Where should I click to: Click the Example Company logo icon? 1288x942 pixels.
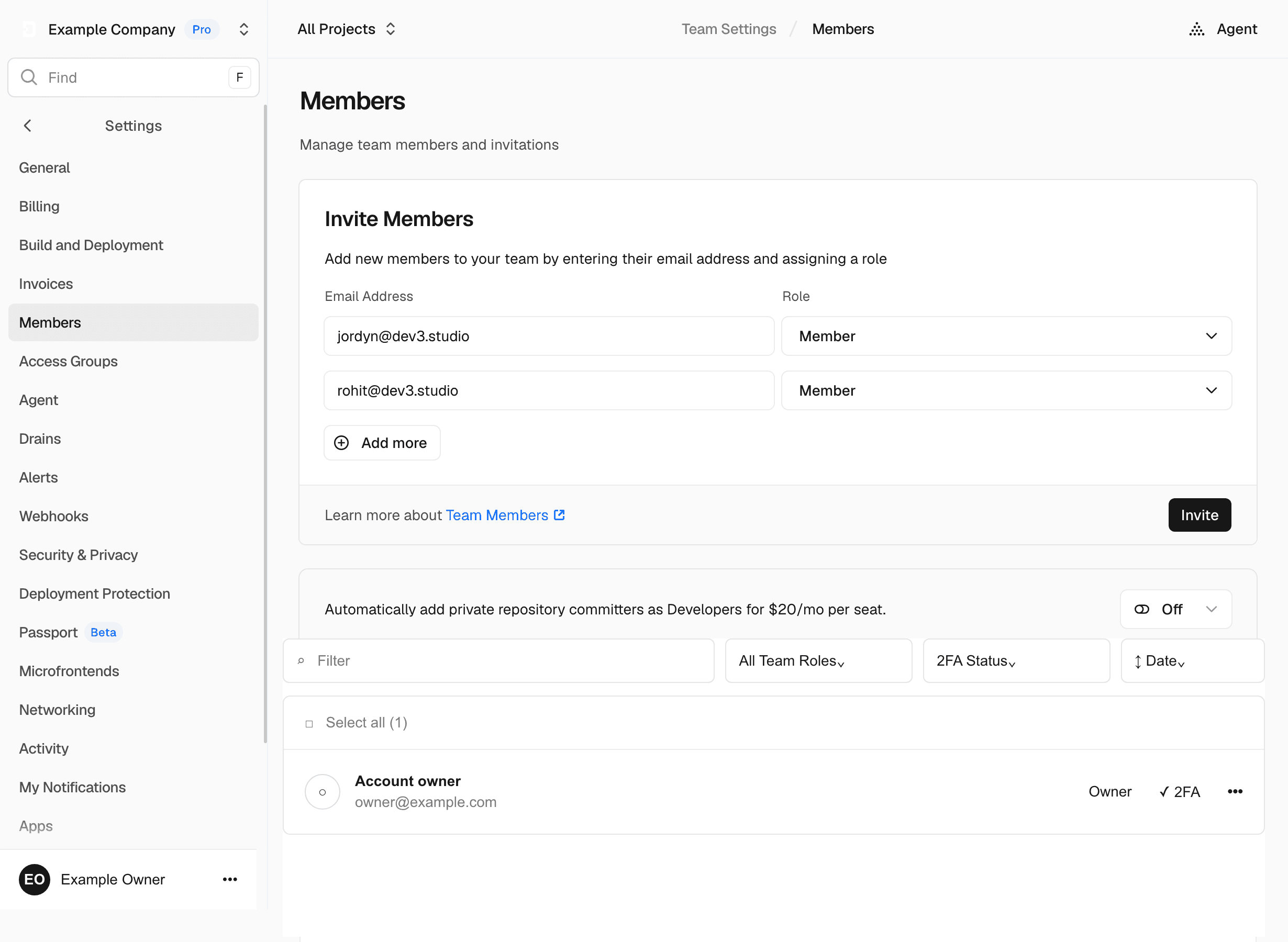(29, 29)
